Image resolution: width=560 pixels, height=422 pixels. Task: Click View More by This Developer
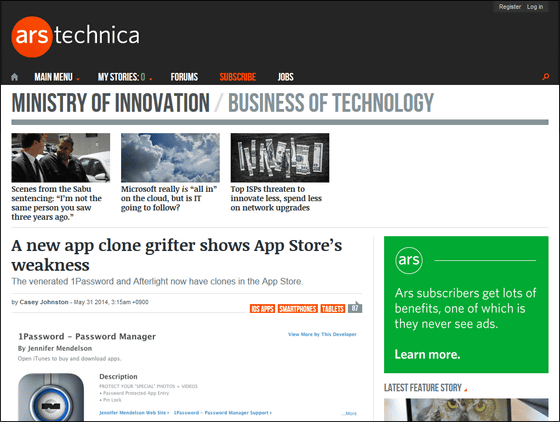click(x=322, y=334)
